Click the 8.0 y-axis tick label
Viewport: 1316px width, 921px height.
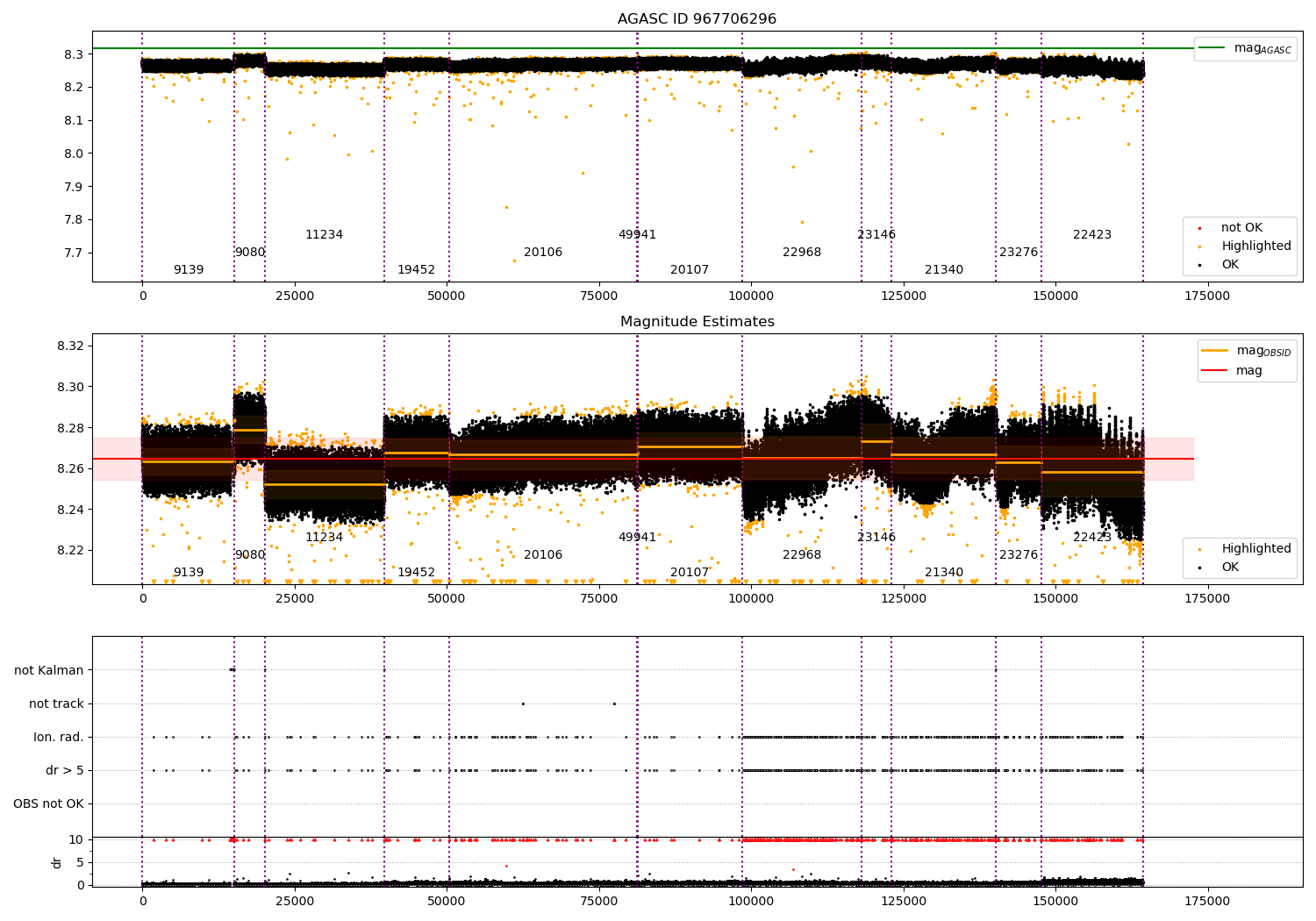pos(75,153)
